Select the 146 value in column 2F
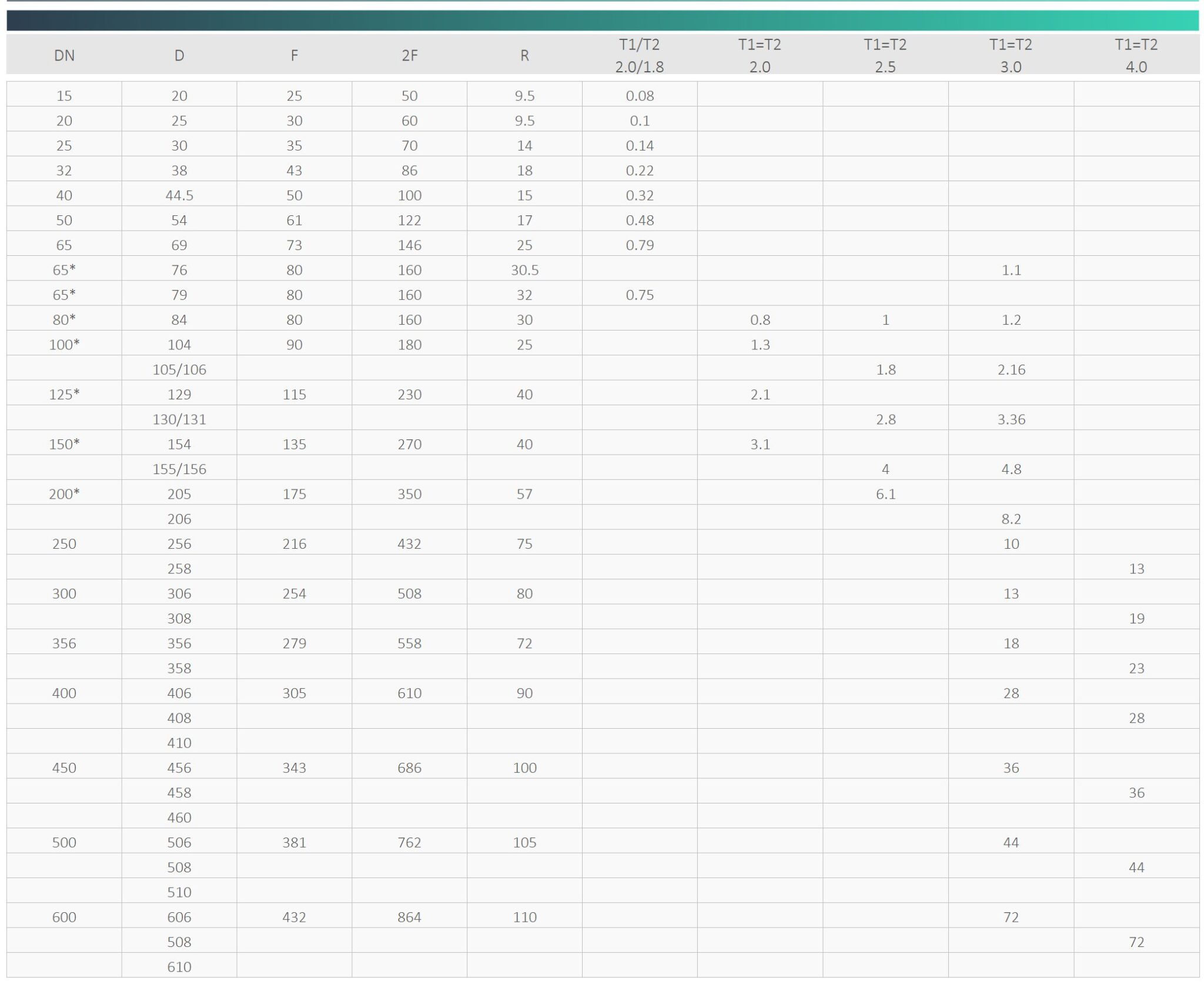 (409, 245)
